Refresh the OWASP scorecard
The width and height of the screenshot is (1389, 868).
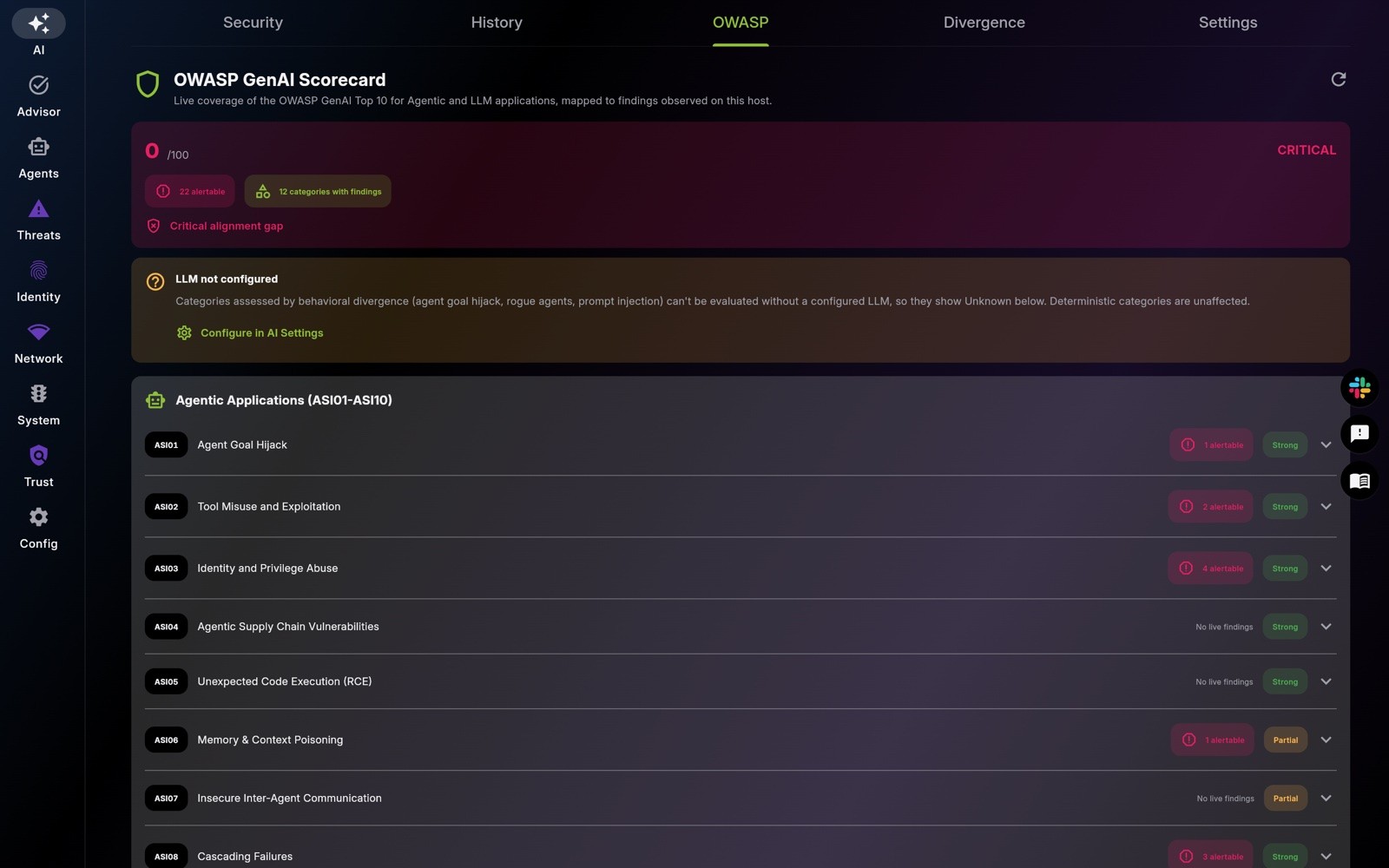tap(1339, 79)
